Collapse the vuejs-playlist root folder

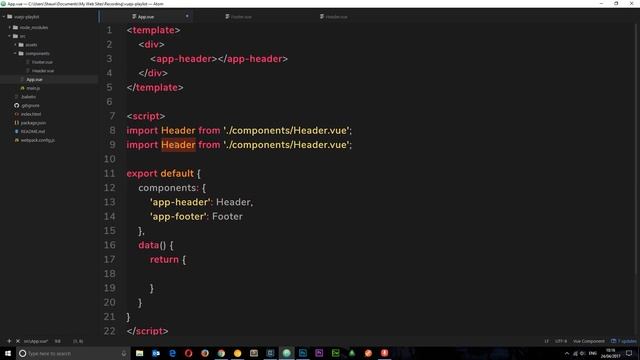4,17
